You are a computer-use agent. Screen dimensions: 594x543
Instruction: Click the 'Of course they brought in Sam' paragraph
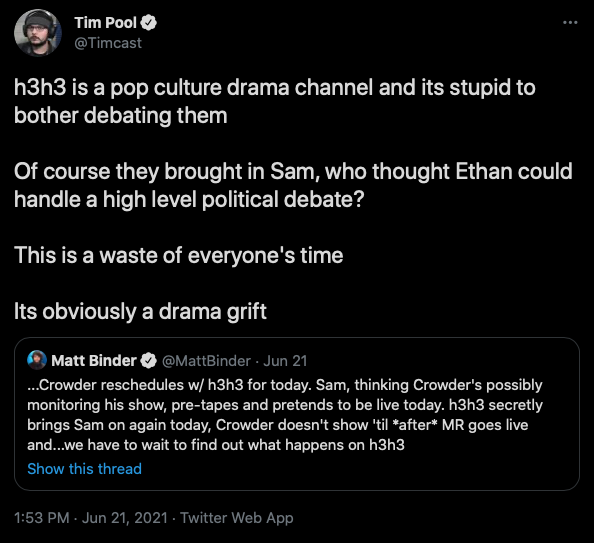tap(293, 185)
